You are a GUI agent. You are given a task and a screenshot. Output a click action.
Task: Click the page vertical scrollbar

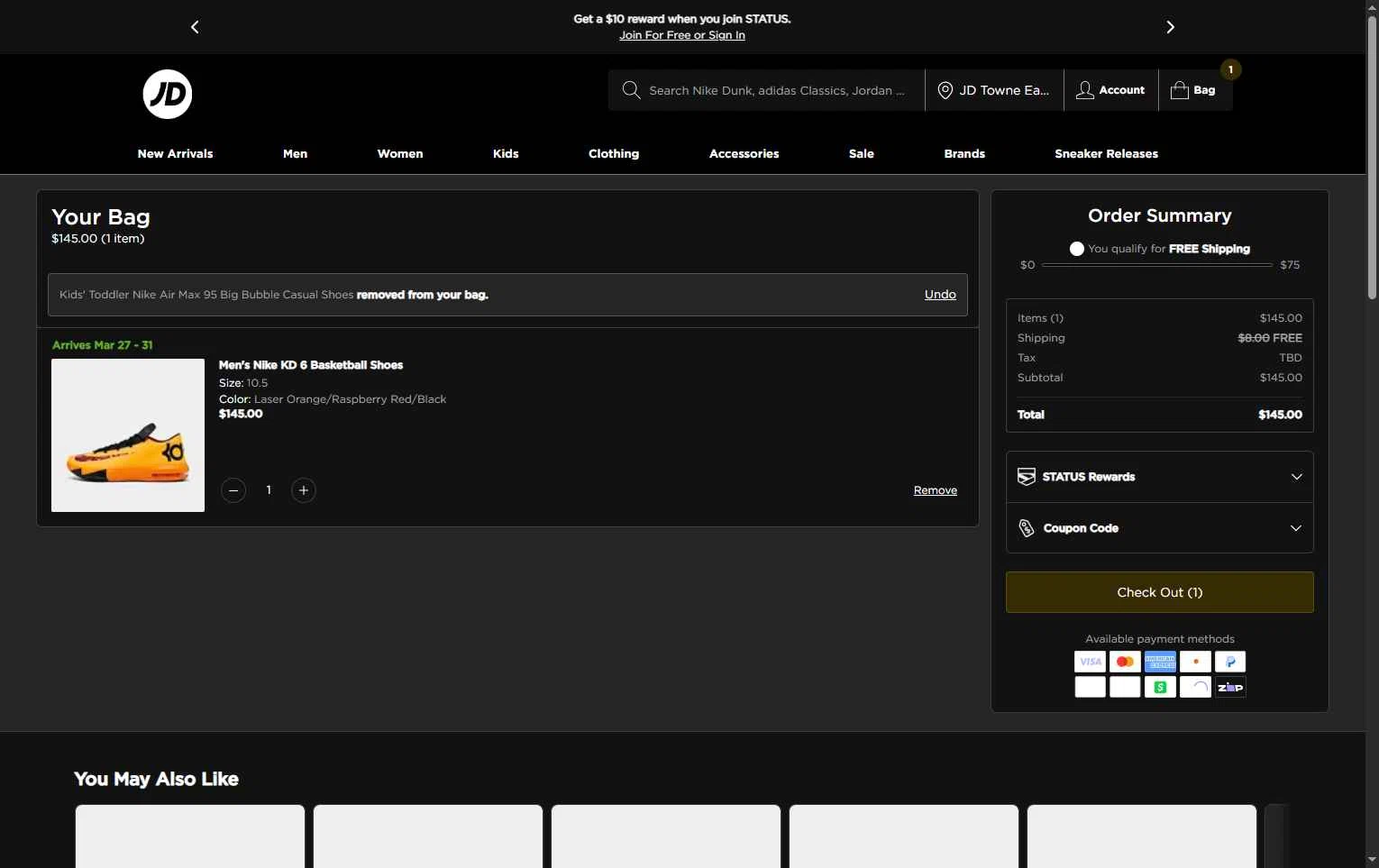1372,158
